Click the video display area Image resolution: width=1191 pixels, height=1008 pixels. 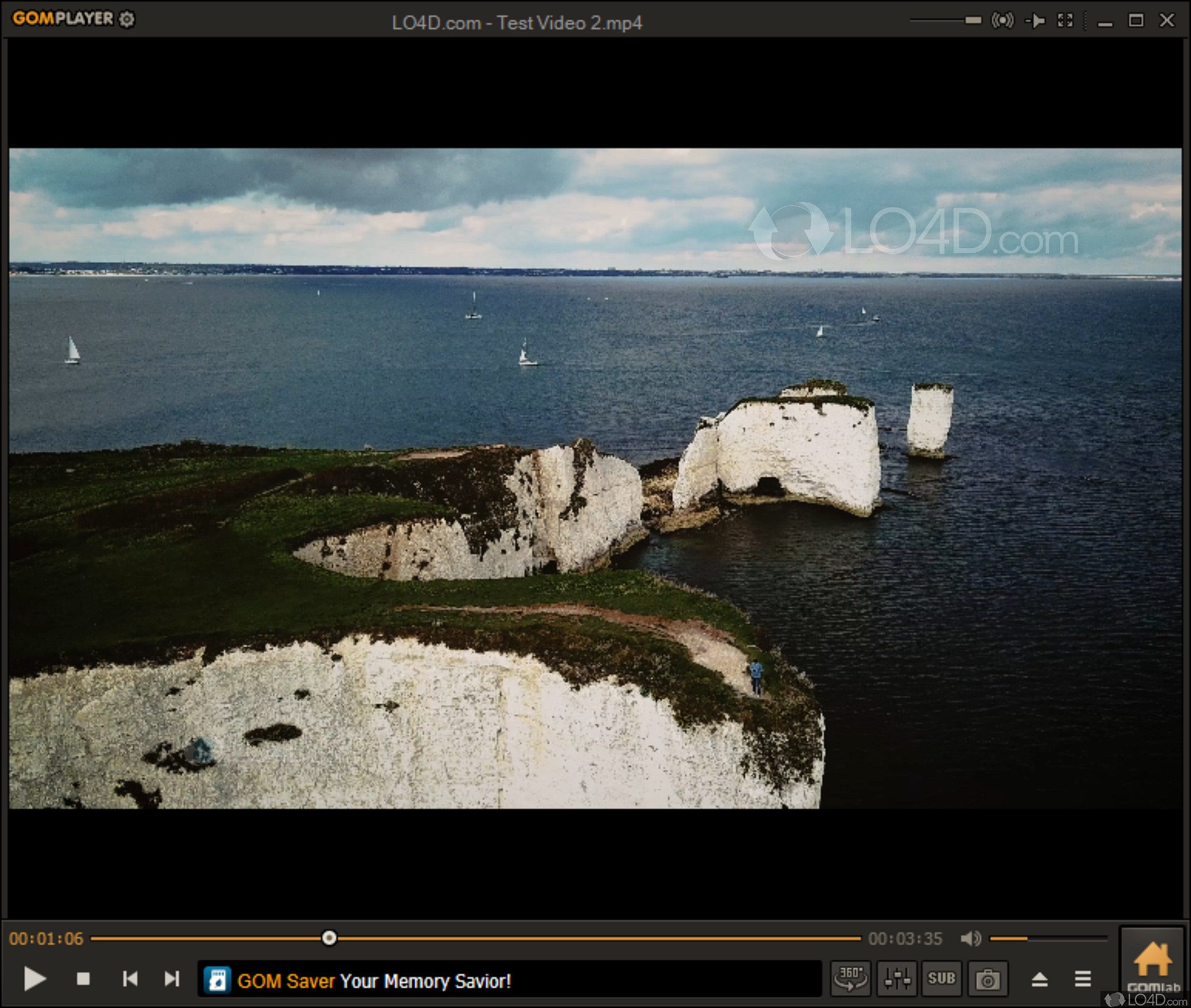595,478
